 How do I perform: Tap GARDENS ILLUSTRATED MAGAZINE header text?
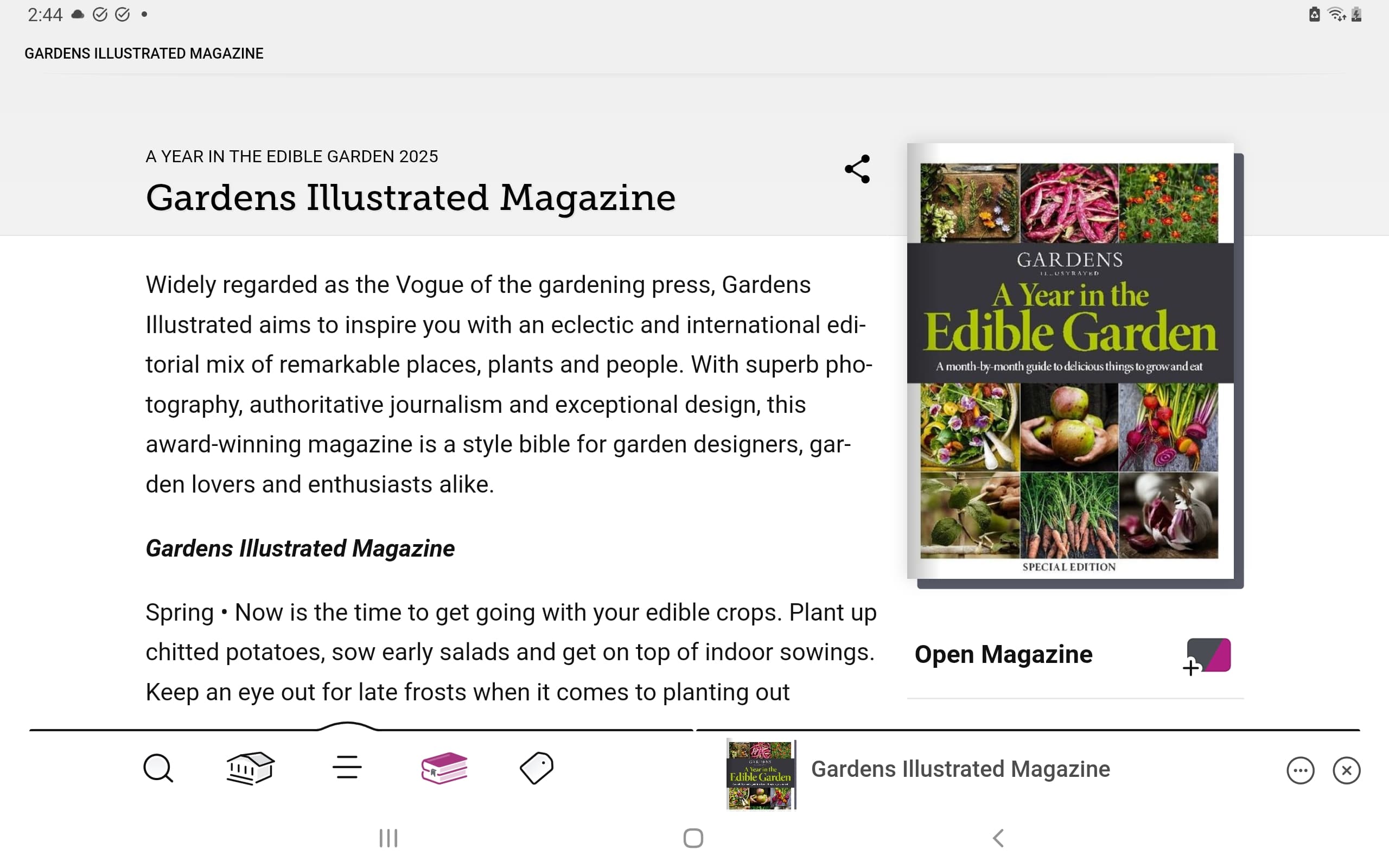pyautogui.click(x=143, y=53)
